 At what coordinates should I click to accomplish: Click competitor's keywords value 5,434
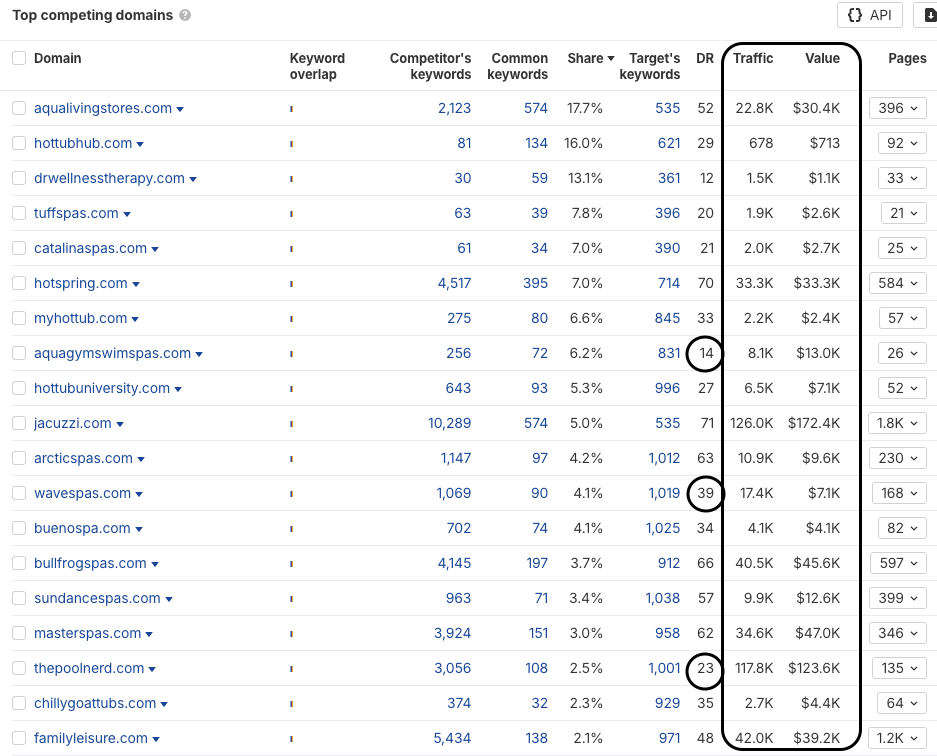(452, 738)
